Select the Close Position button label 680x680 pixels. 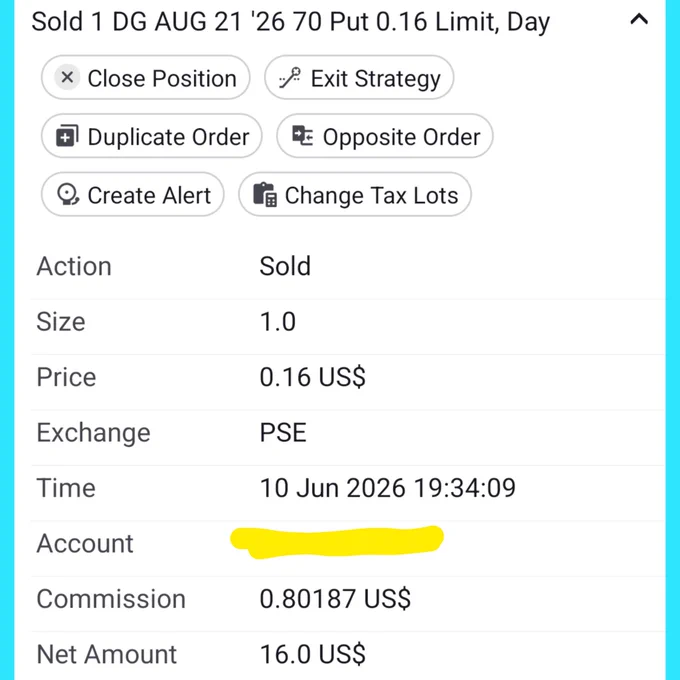[162, 78]
